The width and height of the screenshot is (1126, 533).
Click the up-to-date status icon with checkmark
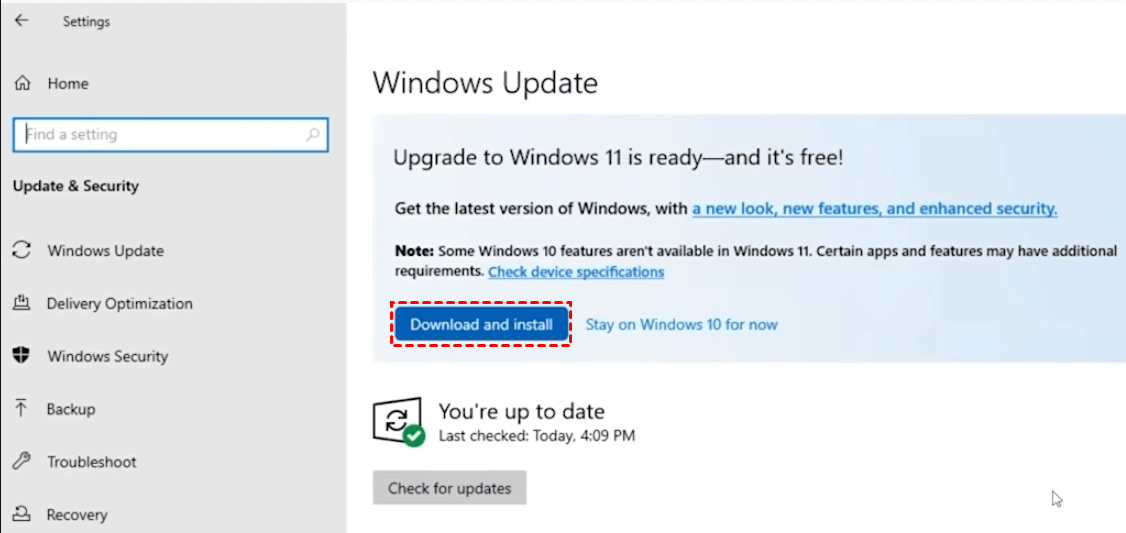(399, 424)
